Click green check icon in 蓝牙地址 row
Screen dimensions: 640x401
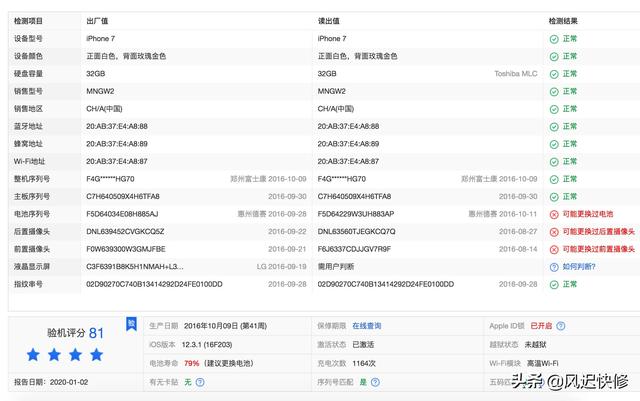tap(554, 127)
